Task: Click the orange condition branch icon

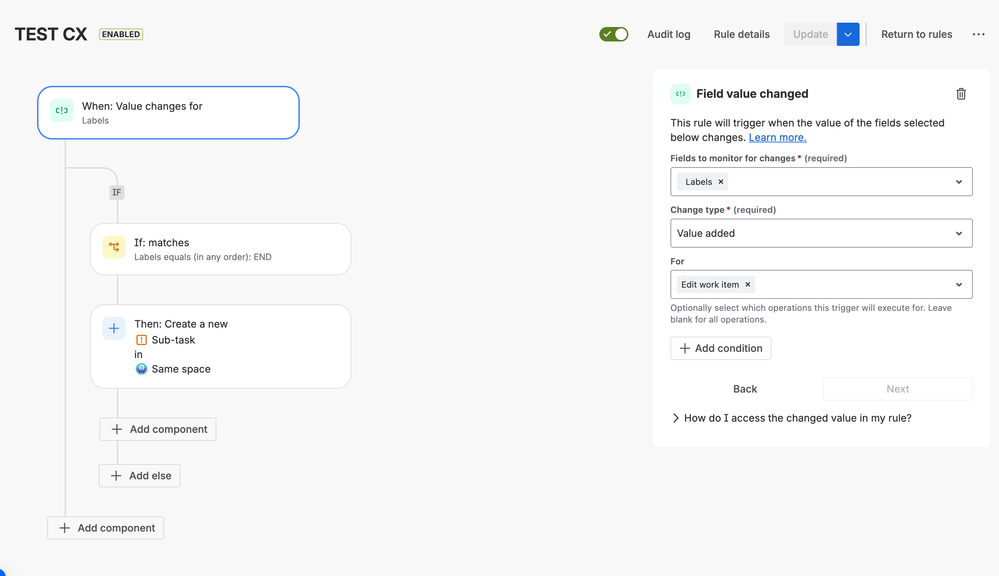Action: [x=114, y=247]
